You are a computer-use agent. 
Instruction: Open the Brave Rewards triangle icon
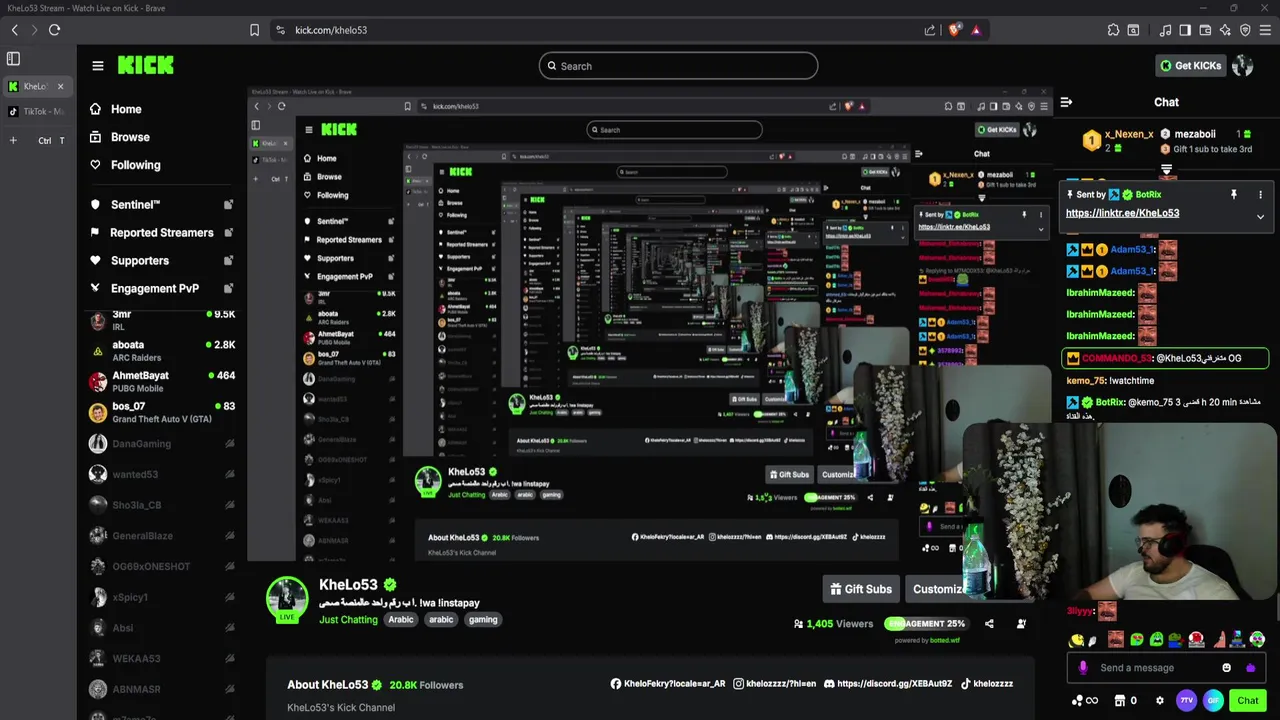[x=976, y=30]
